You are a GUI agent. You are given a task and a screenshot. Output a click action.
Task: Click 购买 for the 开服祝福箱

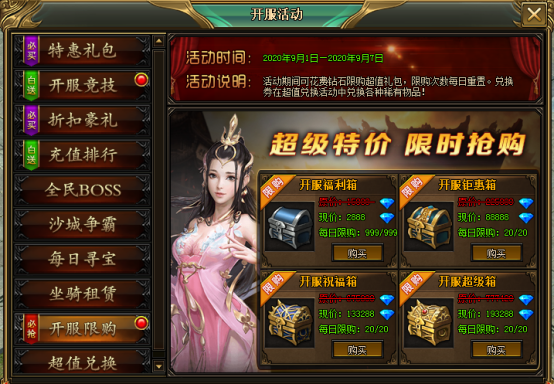357,350
